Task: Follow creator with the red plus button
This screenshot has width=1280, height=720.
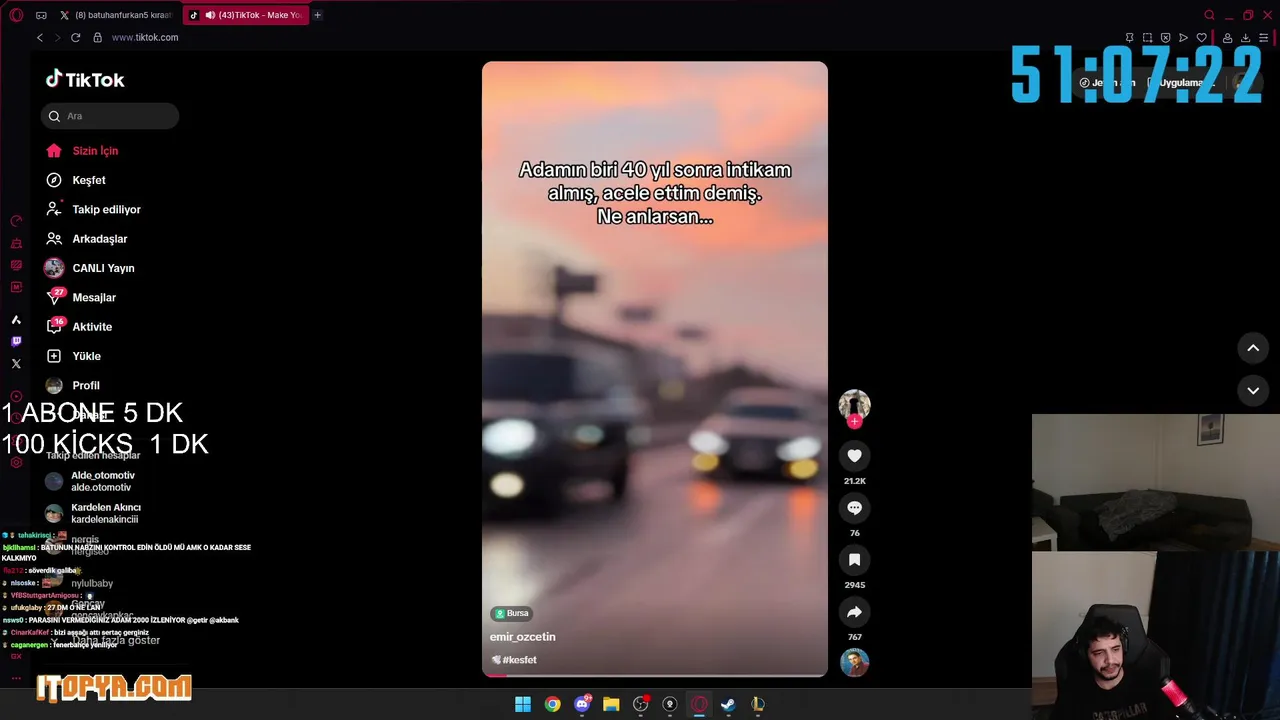Action: [x=854, y=422]
